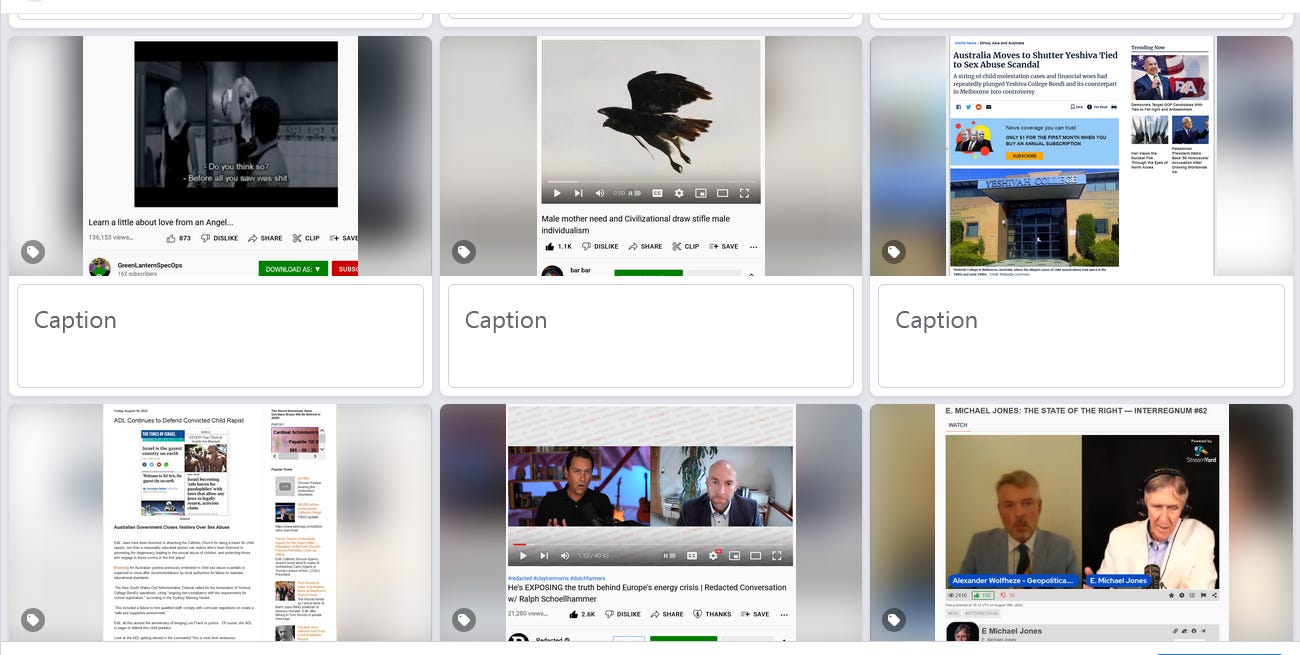Screen dimensions: 1300x655
Task: Click the settings gear in hawk video screenshot
Action: pyautogui.click(x=679, y=193)
